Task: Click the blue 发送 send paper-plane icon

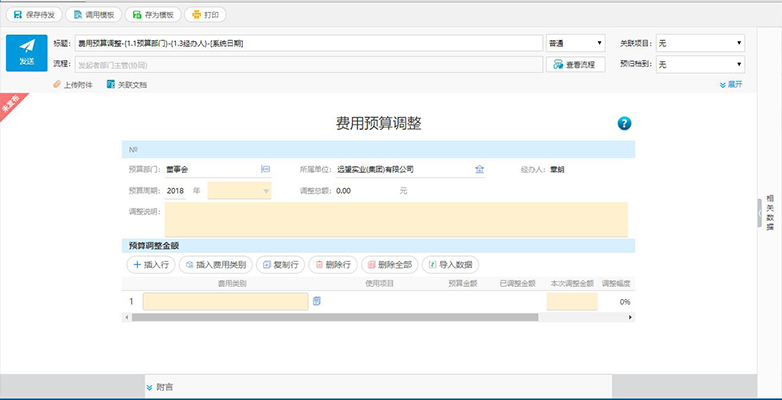Action: [27, 53]
